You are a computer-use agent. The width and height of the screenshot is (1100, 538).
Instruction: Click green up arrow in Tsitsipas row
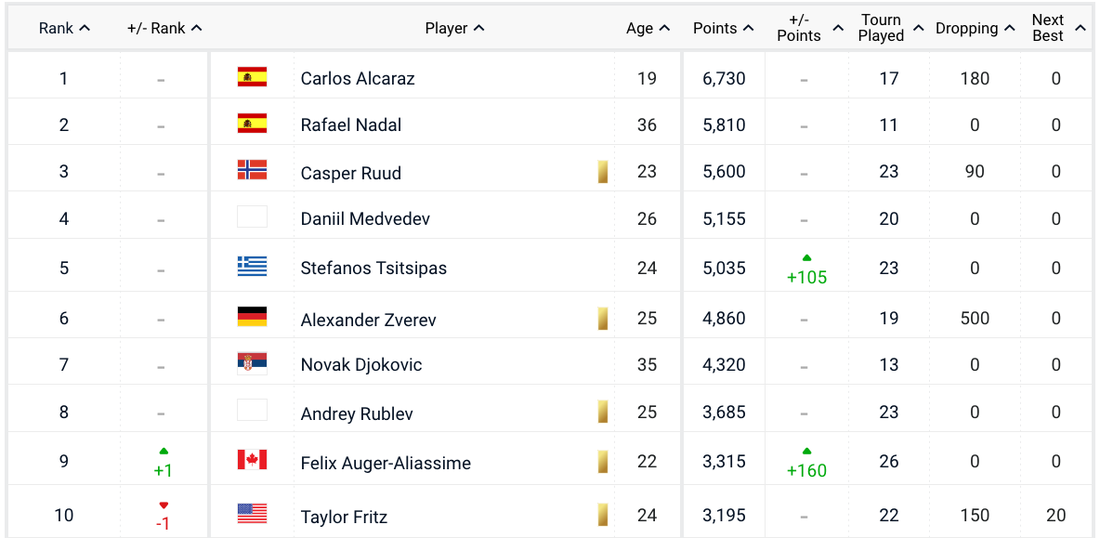pos(807,259)
